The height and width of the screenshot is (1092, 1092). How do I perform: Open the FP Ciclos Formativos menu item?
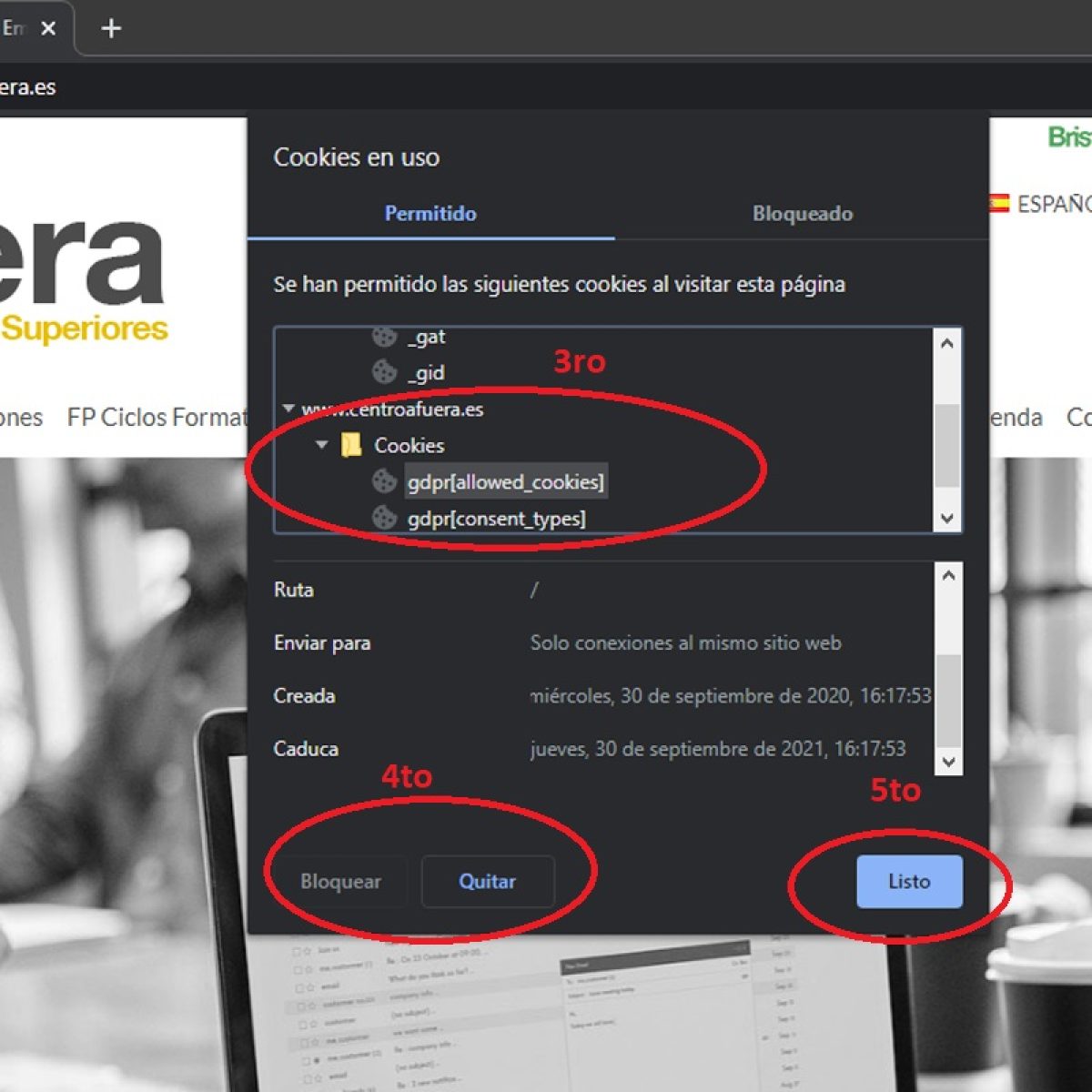coord(157,418)
